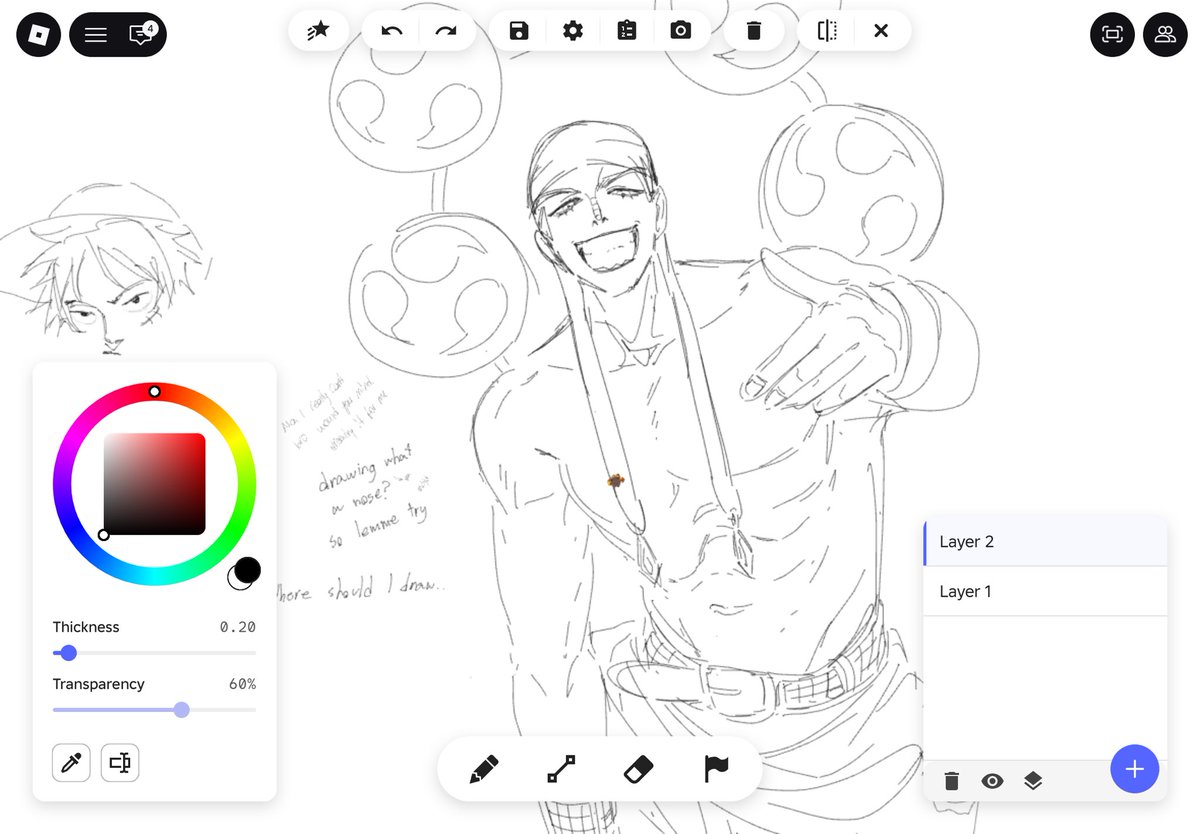This screenshot has height=834, width=1200.
Task: Redo the last undone stroke
Action: tap(446, 31)
